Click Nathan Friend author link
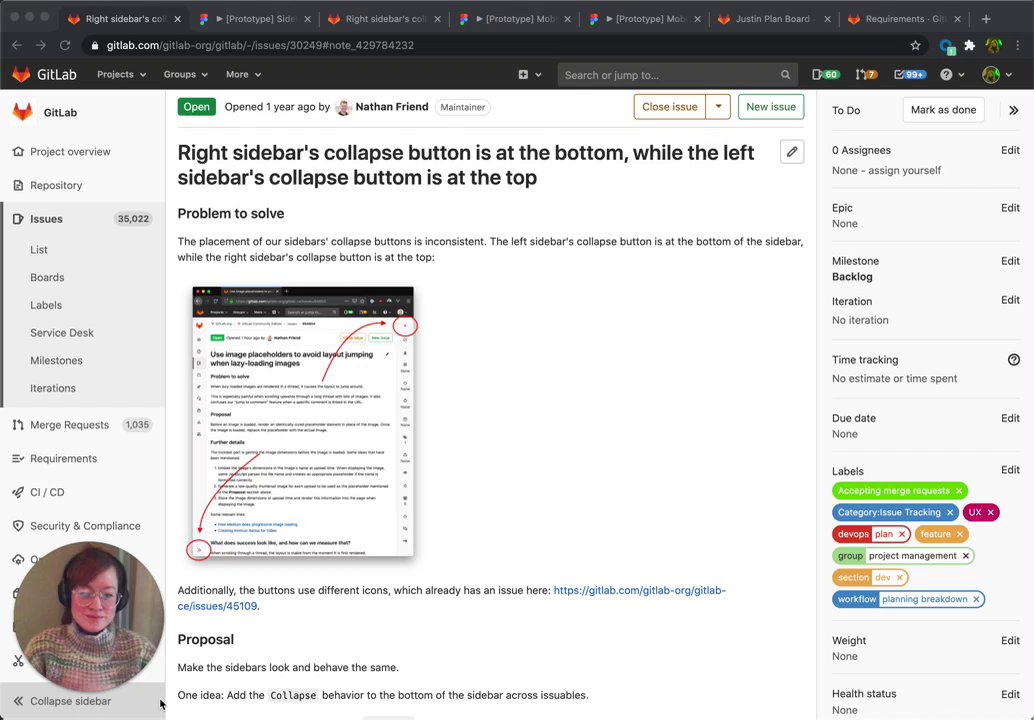 tap(392, 107)
